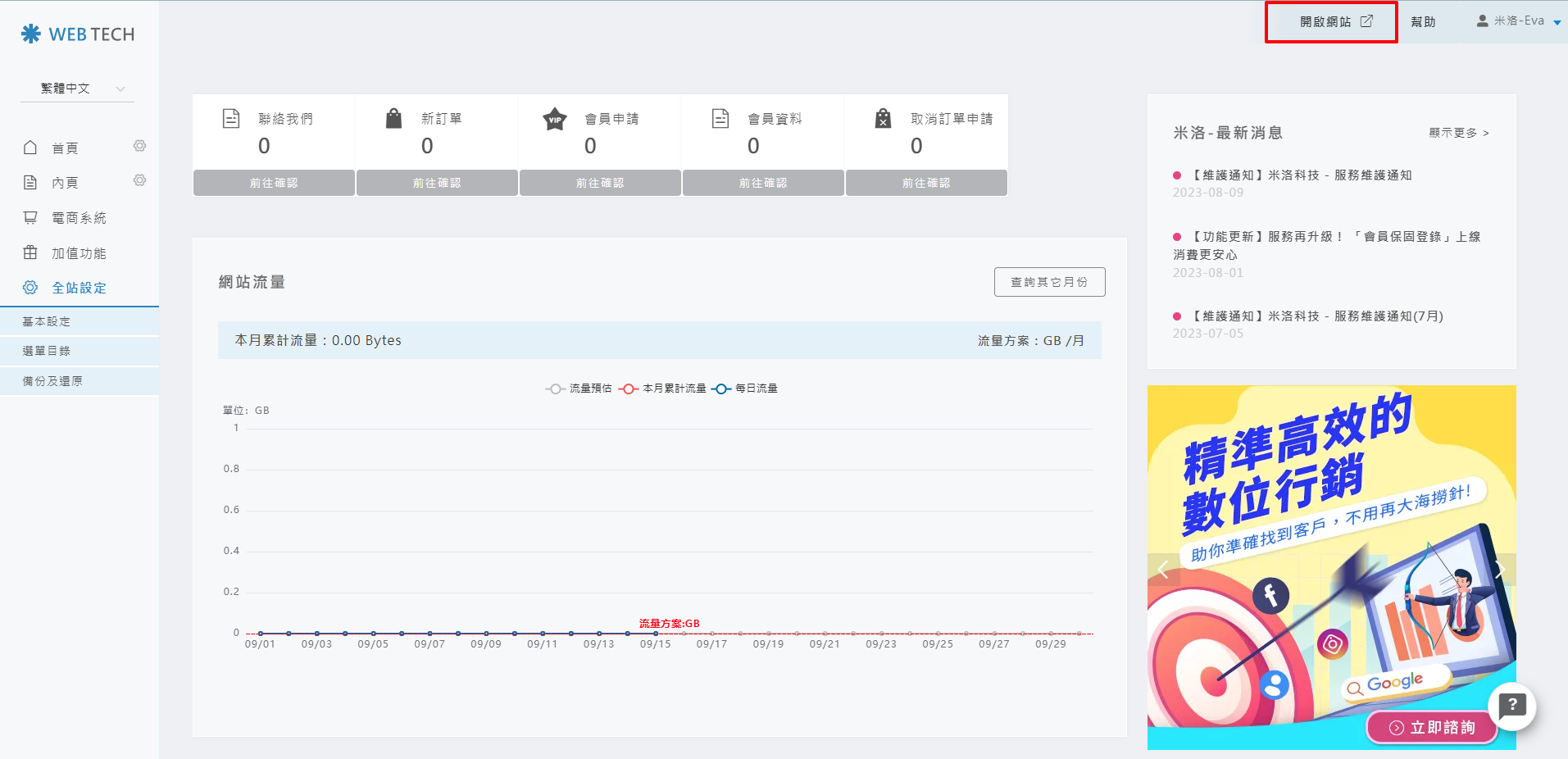Image resolution: width=1568 pixels, height=759 pixels.
Task: Click the gear icon beside 首頁
Action: pyautogui.click(x=140, y=146)
